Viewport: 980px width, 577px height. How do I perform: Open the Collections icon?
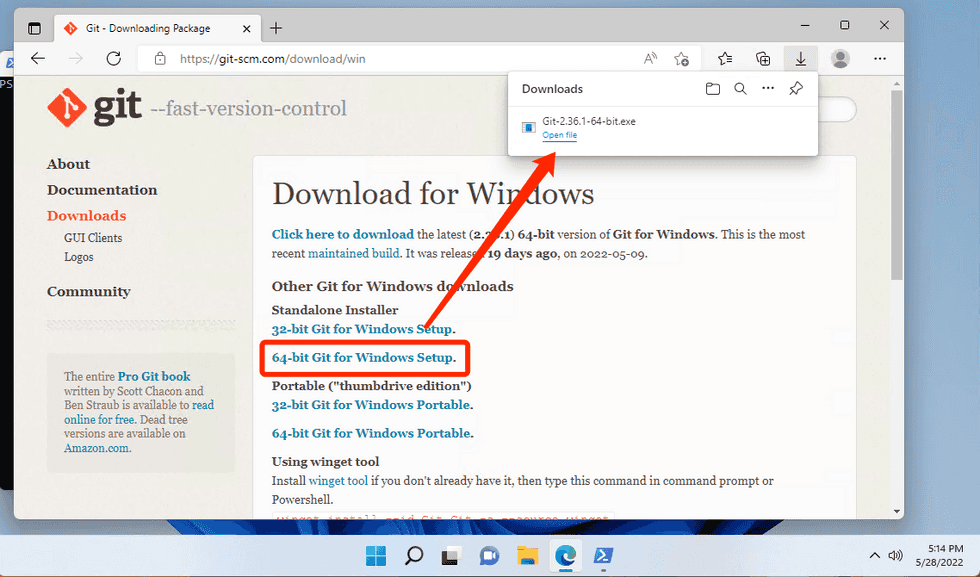[x=763, y=59]
